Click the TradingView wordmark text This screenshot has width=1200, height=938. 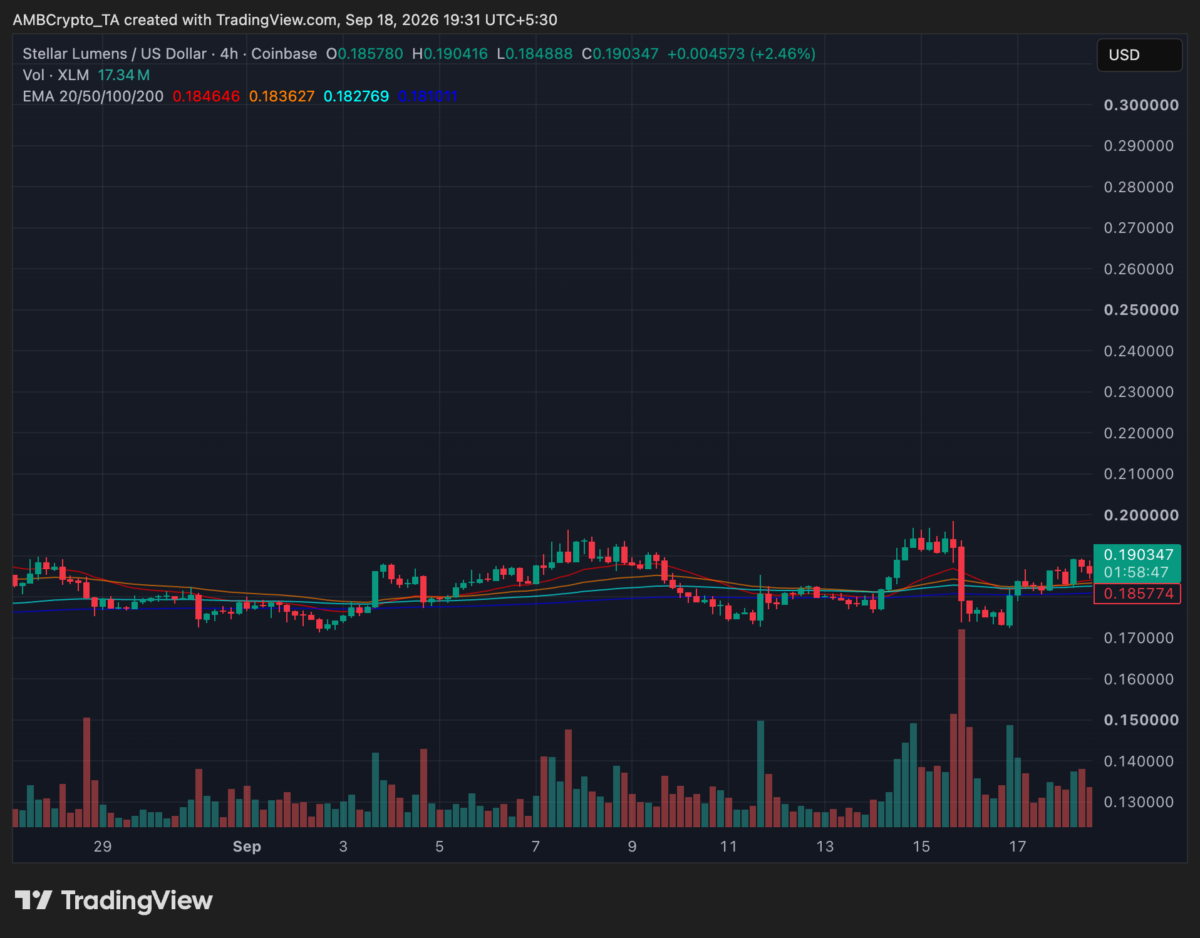[137, 900]
